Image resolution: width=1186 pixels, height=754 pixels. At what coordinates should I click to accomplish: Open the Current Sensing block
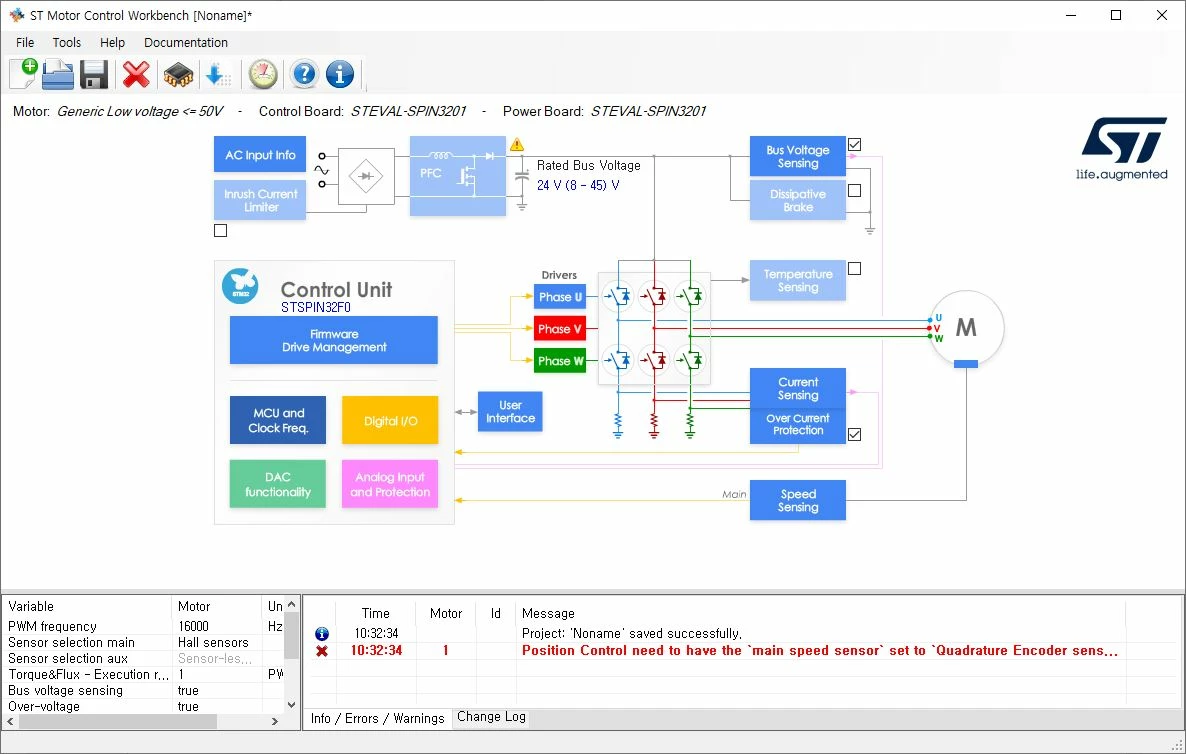pyautogui.click(x=798, y=388)
